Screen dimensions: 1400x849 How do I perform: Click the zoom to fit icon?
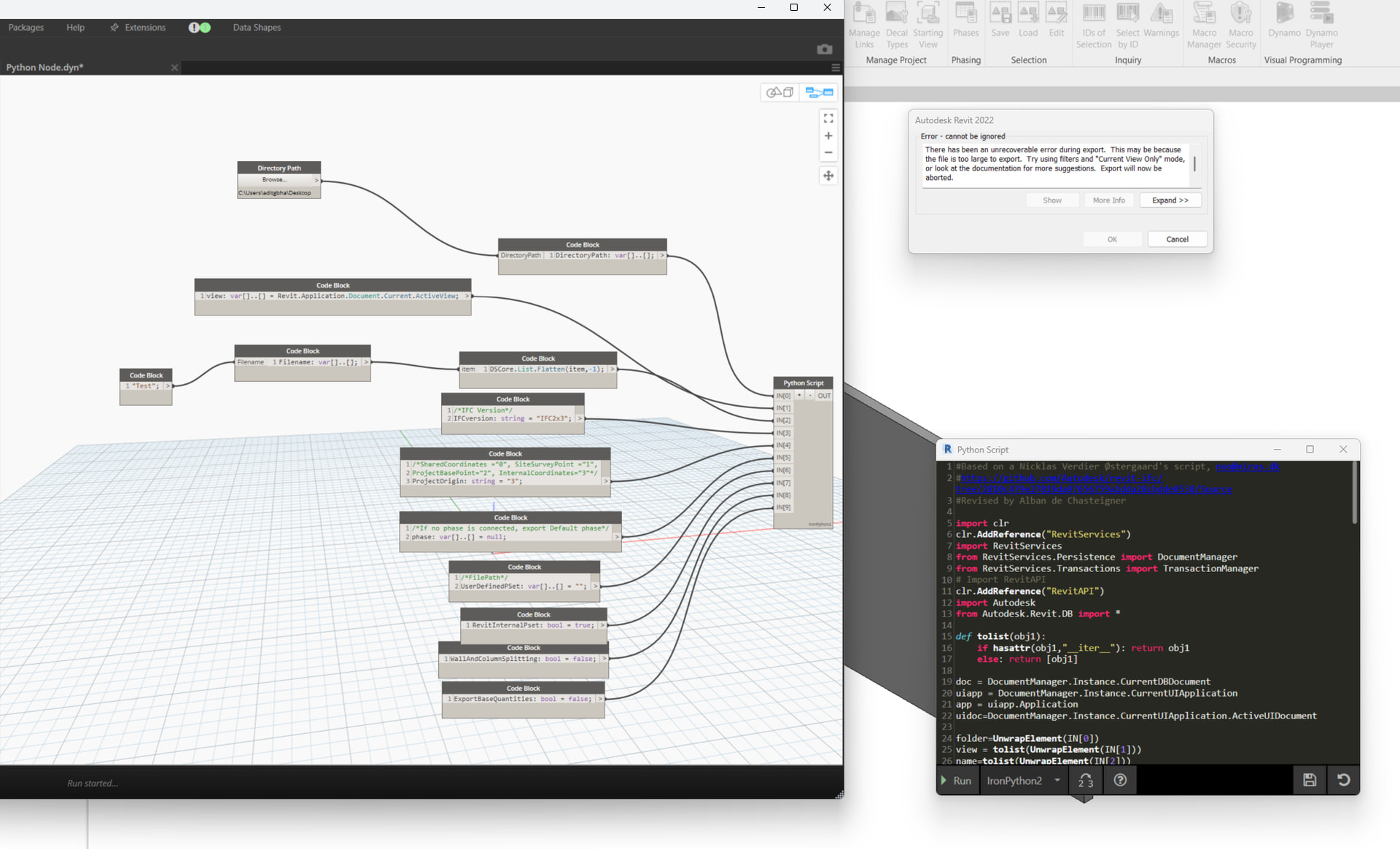tap(828, 118)
